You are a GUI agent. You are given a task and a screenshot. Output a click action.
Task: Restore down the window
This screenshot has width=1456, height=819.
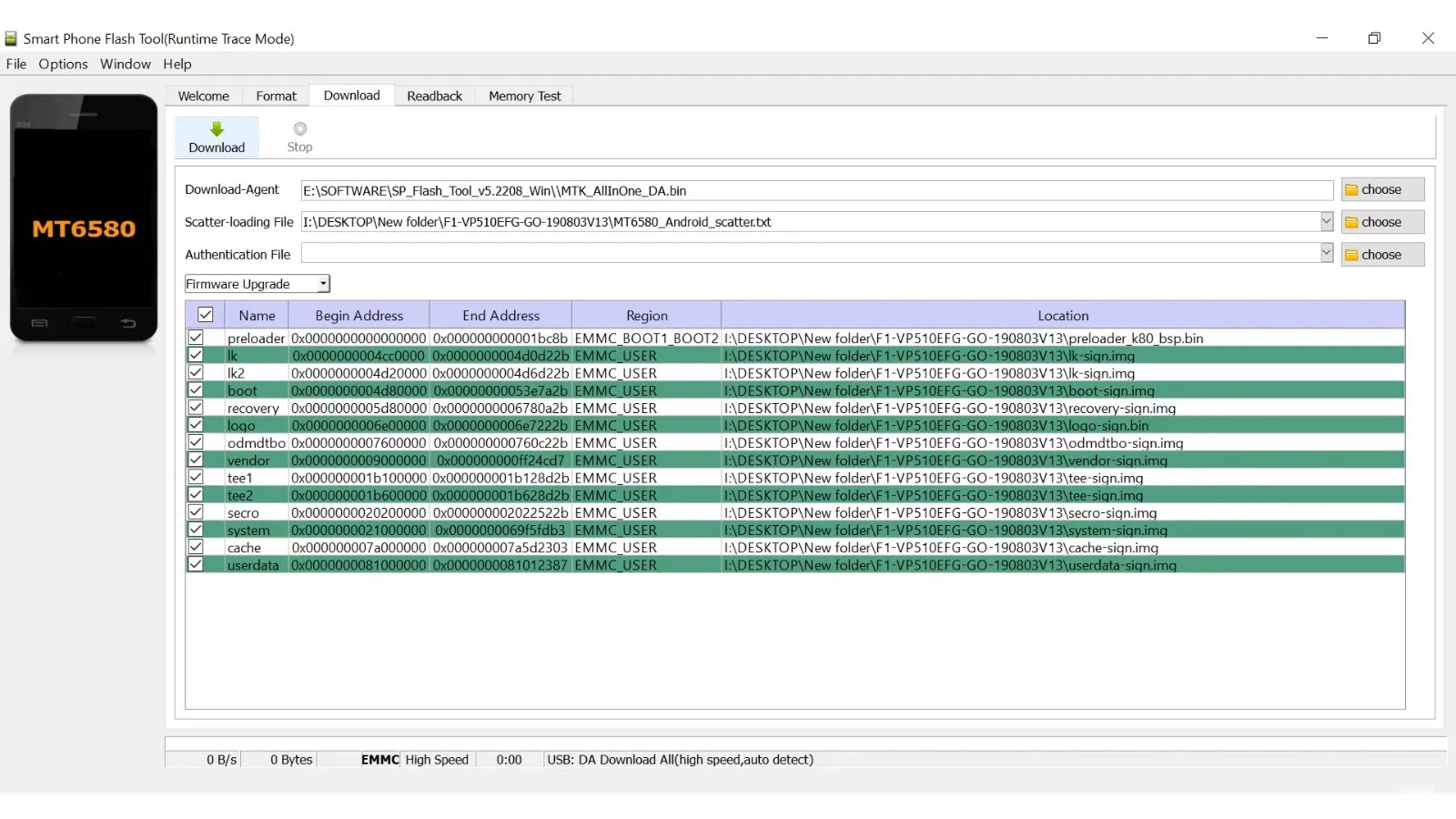click(x=1374, y=38)
